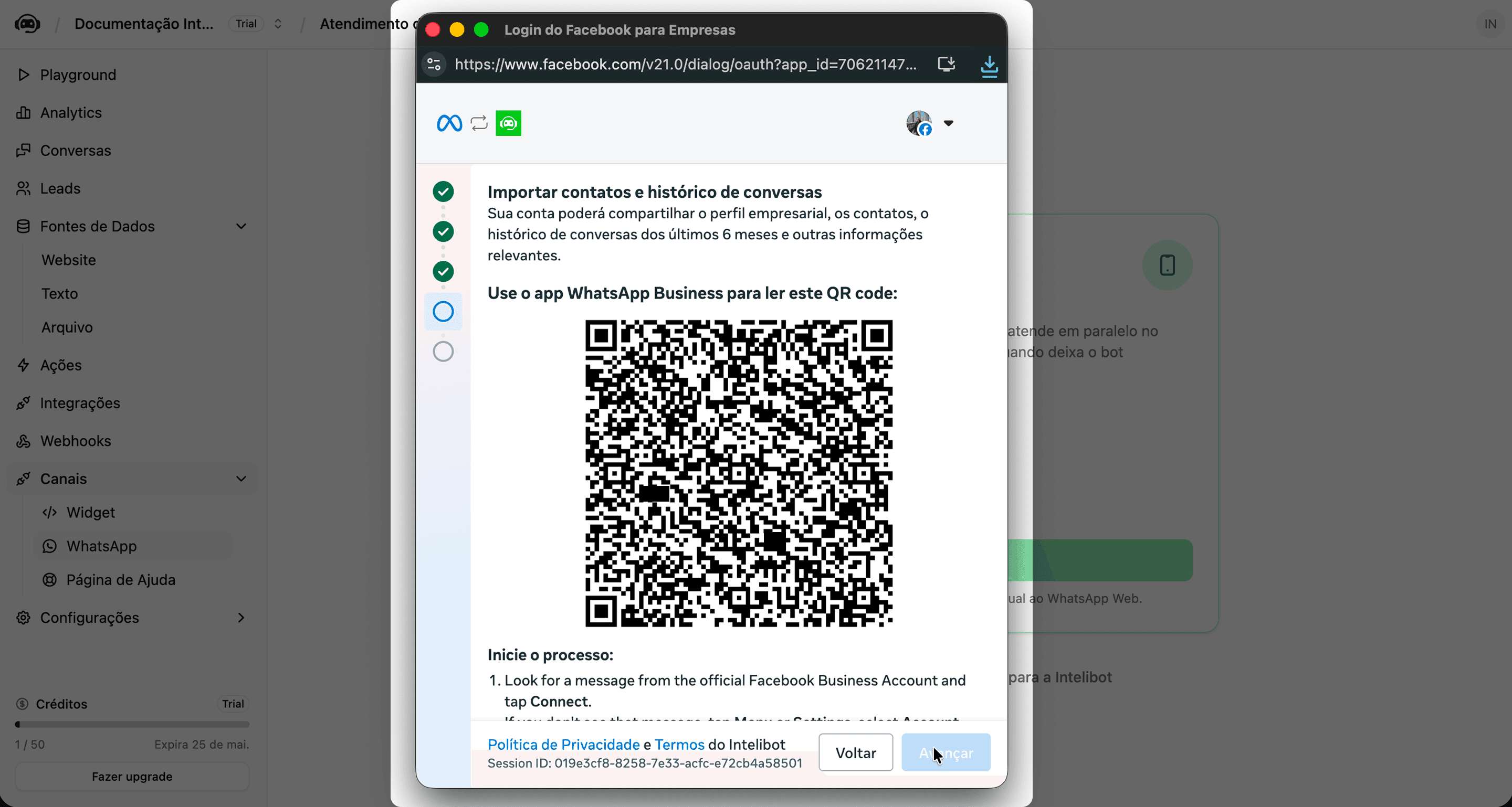Collapse the Canais chevron
1512x807 pixels.
pos(240,479)
